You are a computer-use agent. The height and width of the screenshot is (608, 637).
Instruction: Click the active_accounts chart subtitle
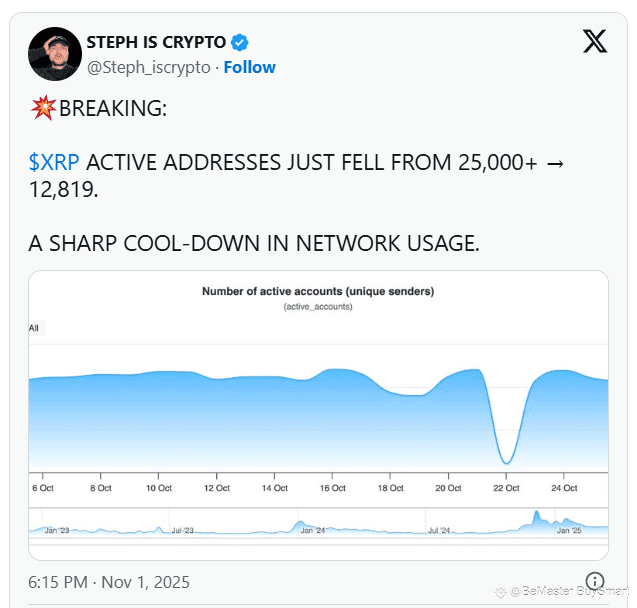click(x=318, y=306)
